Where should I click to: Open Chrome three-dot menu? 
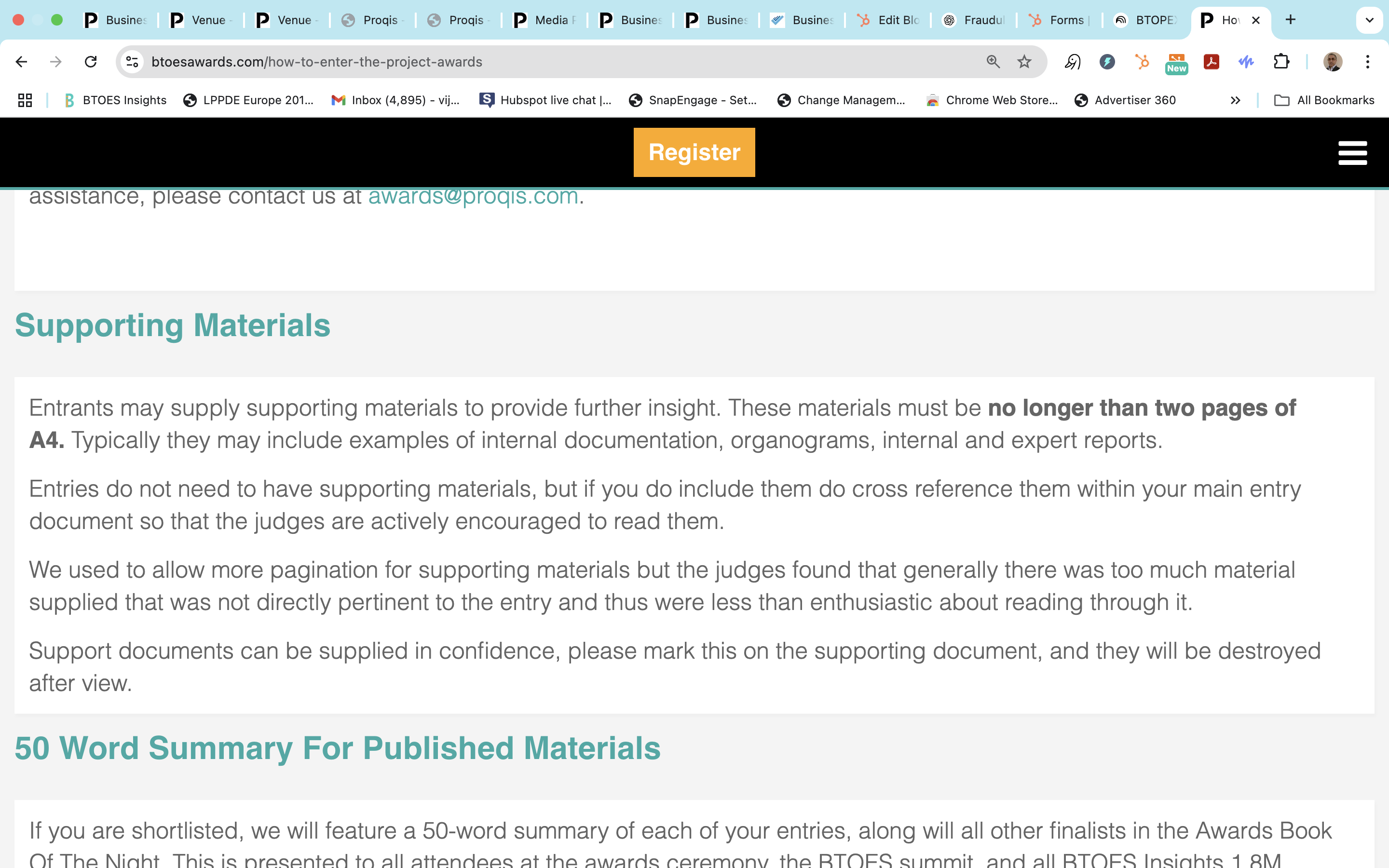pos(1368,61)
